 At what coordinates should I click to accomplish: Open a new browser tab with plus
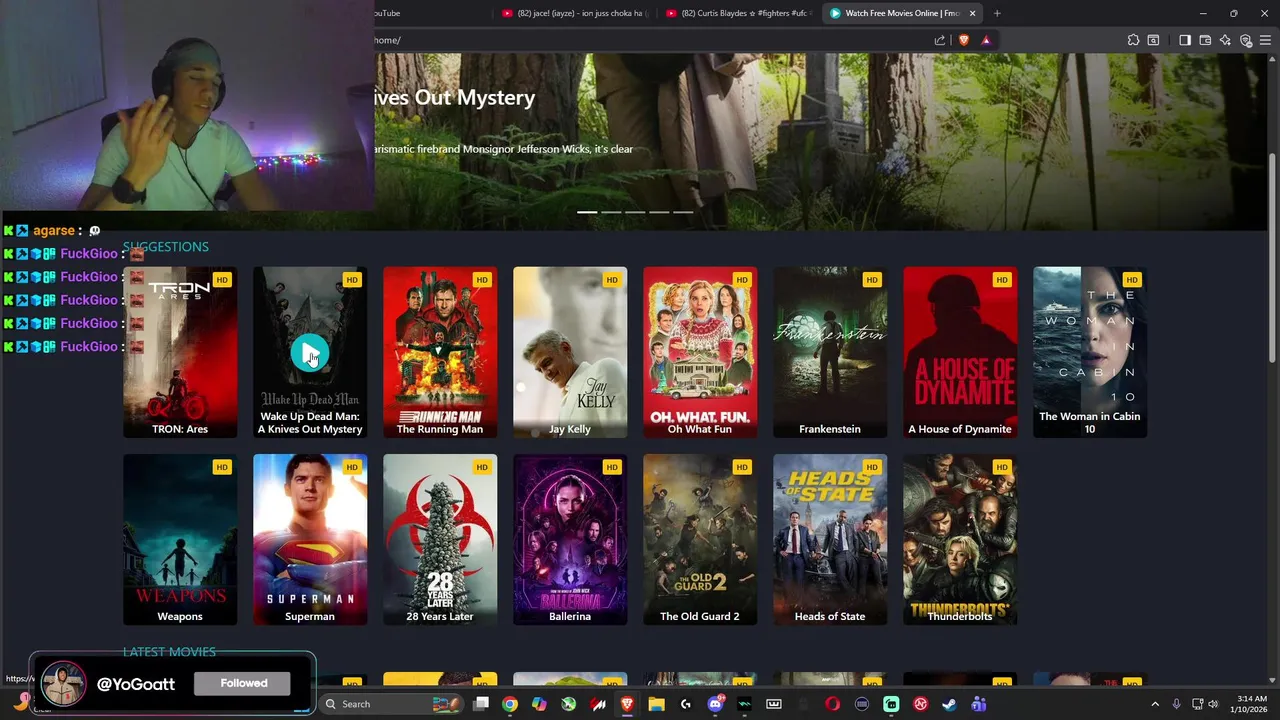[997, 13]
